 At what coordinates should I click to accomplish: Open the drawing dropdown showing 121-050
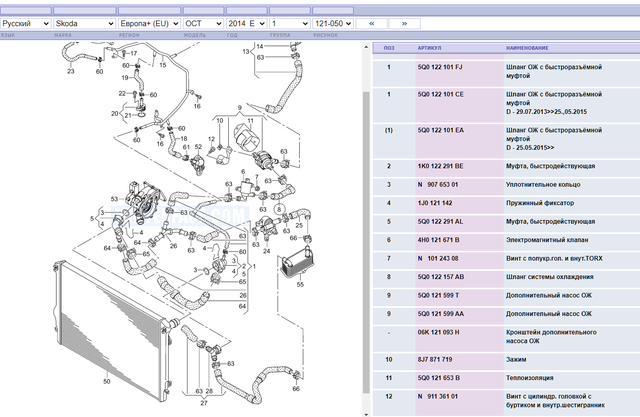333,24
